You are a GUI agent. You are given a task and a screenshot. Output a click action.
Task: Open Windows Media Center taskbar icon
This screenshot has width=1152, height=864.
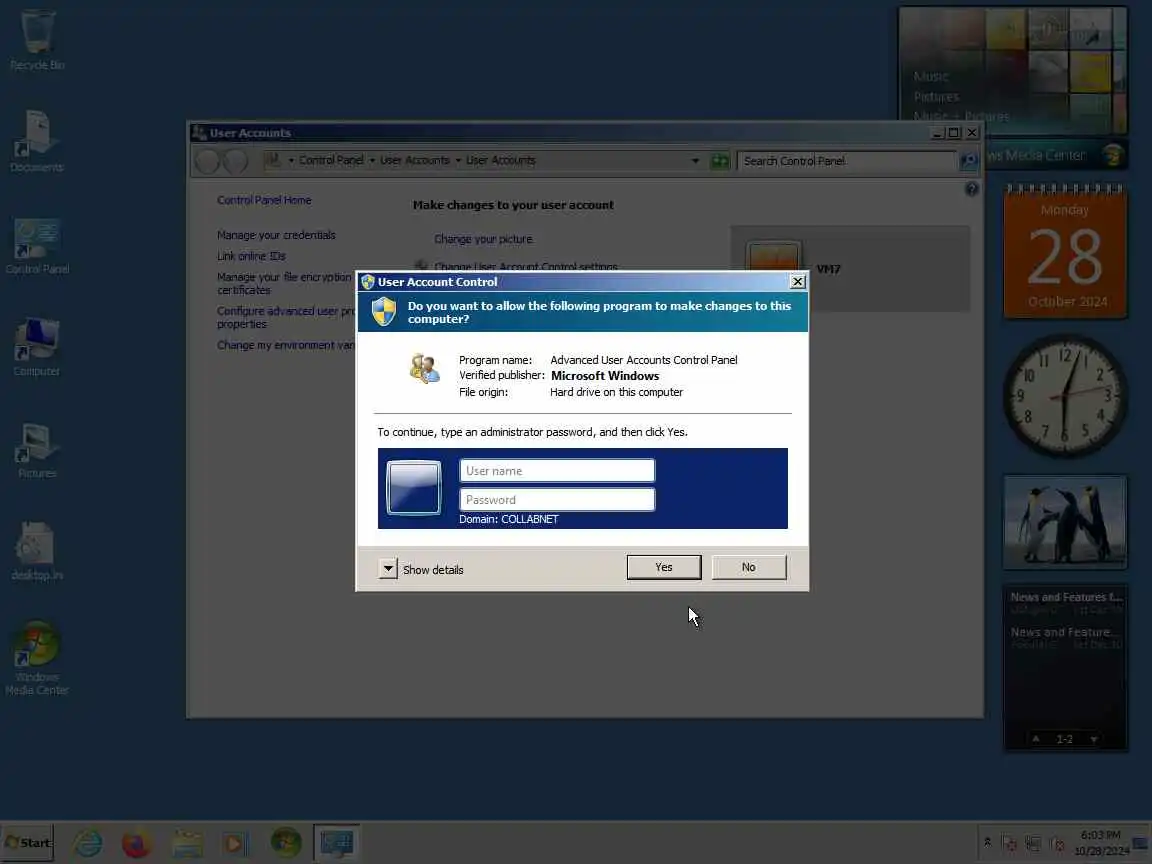click(286, 843)
